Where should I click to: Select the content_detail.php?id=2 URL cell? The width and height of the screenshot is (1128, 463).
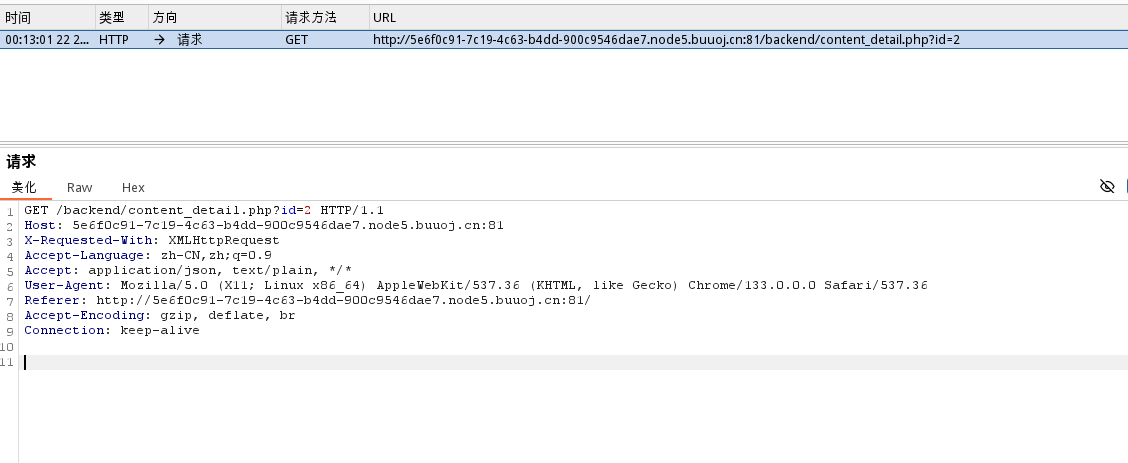click(666, 40)
